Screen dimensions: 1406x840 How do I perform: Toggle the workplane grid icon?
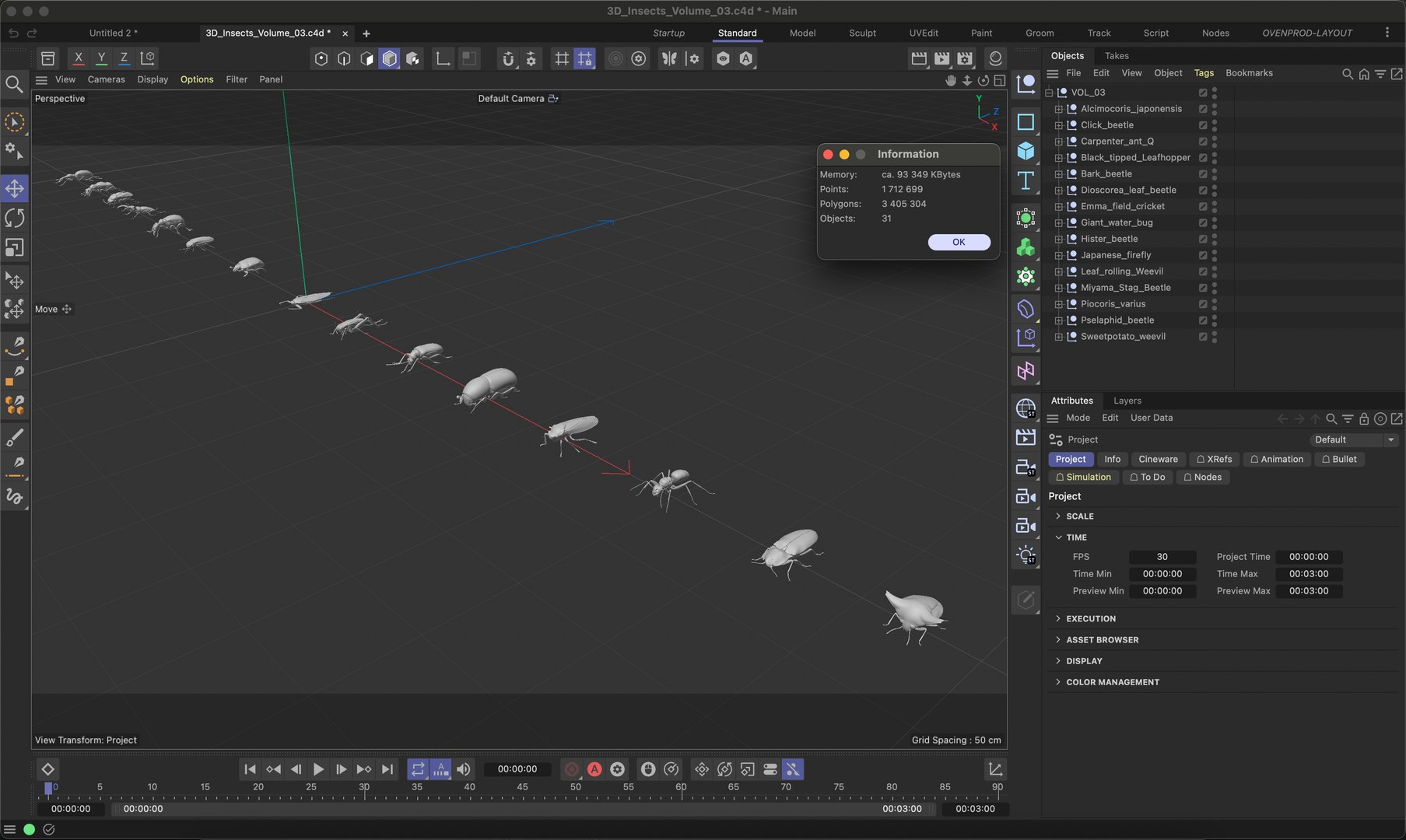click(x=561, y=58)
